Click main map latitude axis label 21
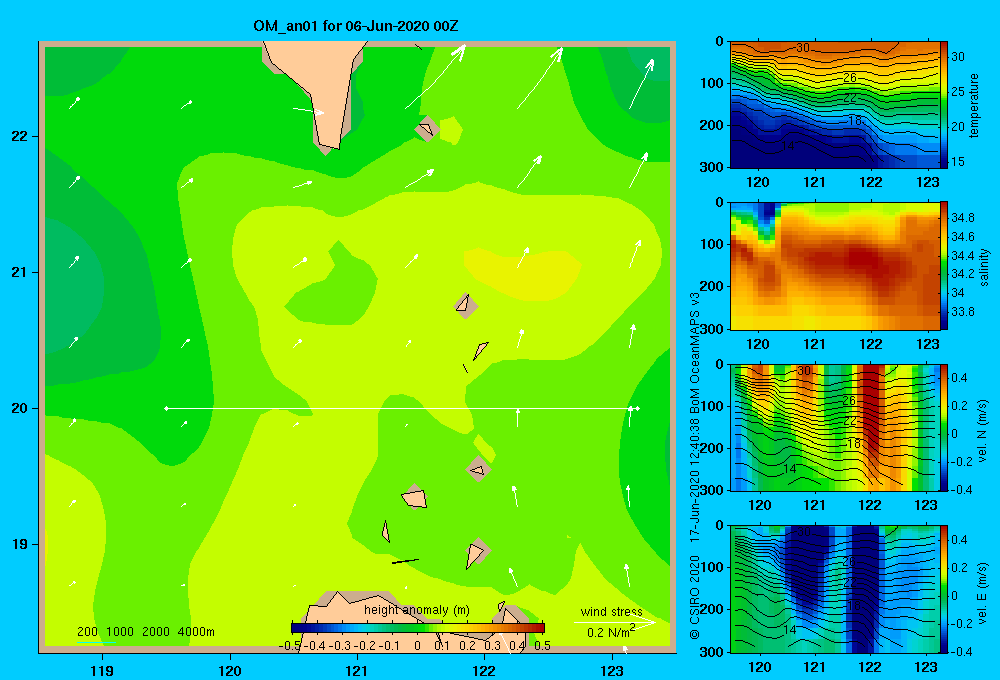Screen dimensions: 1000x680 pos(19,272)
